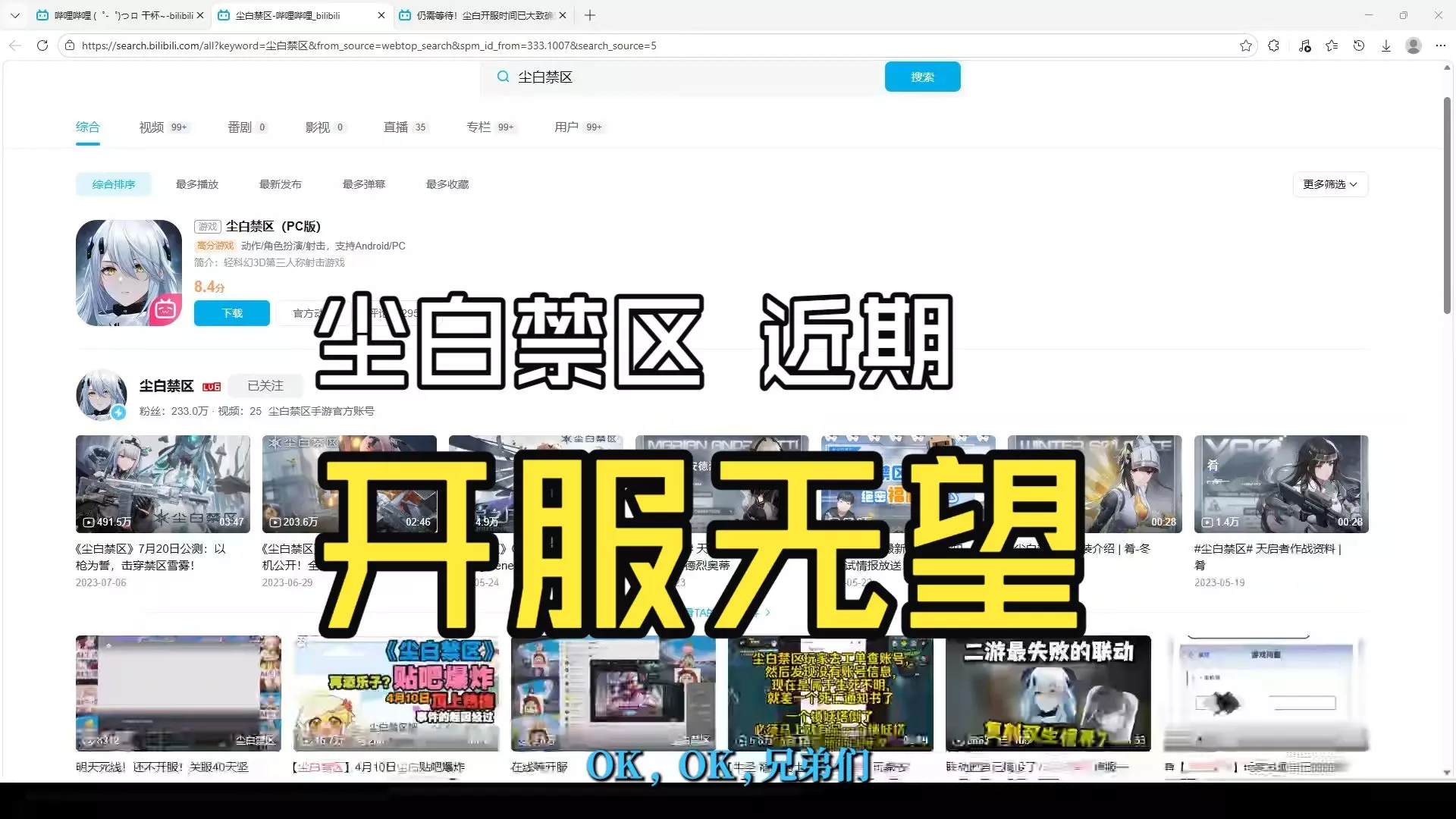
Task: Click the blue 下载 game button
Action: [232, 313]
